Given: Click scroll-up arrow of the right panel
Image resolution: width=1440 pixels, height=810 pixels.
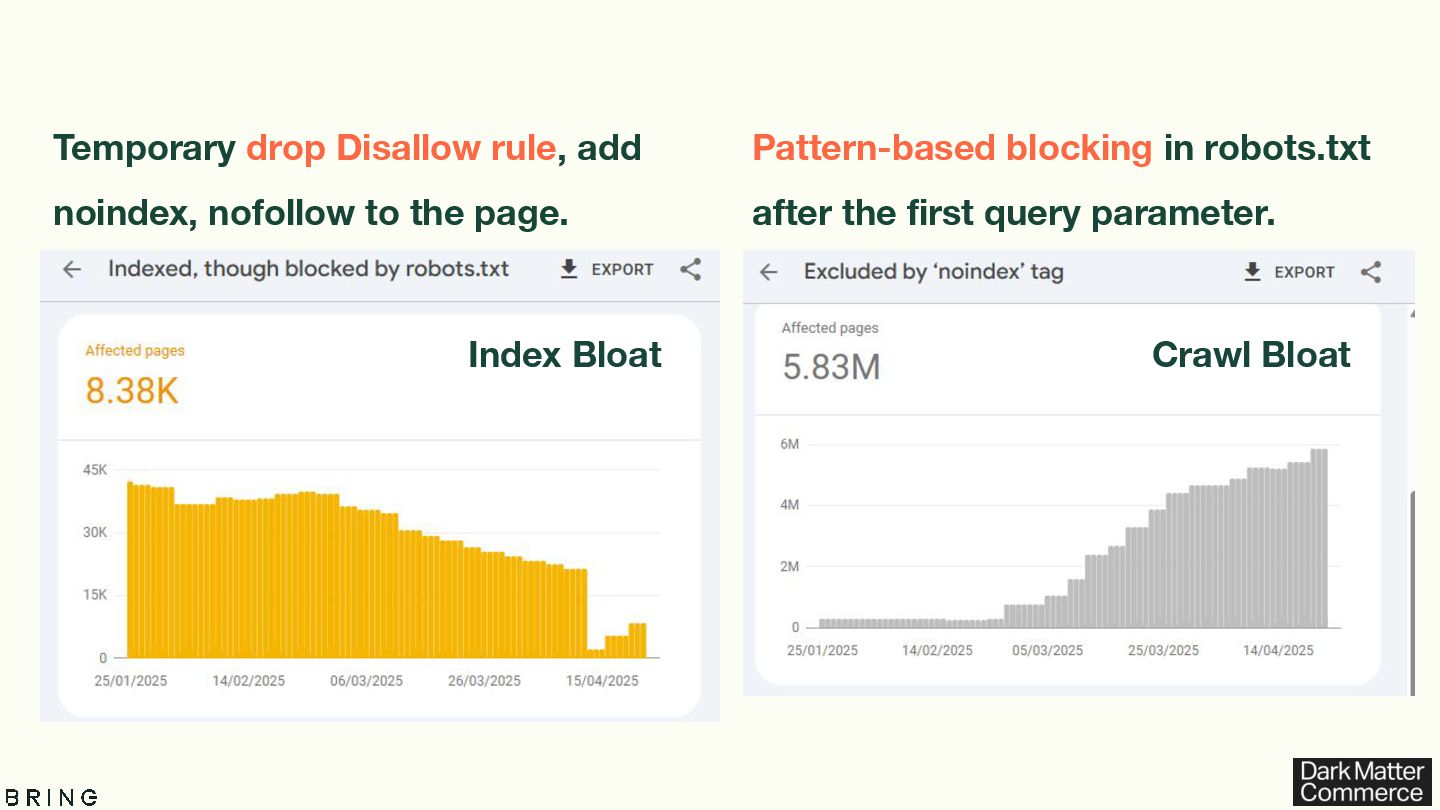Looking at the screenshot, I should click(x=1411, y=314).
